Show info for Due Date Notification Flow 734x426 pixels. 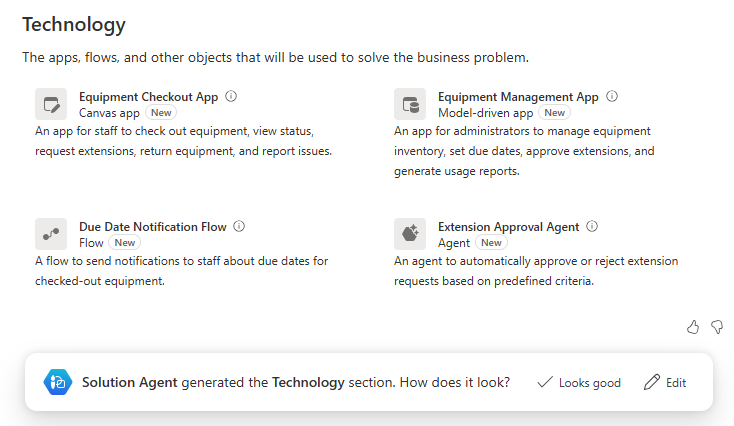point(239,227)
